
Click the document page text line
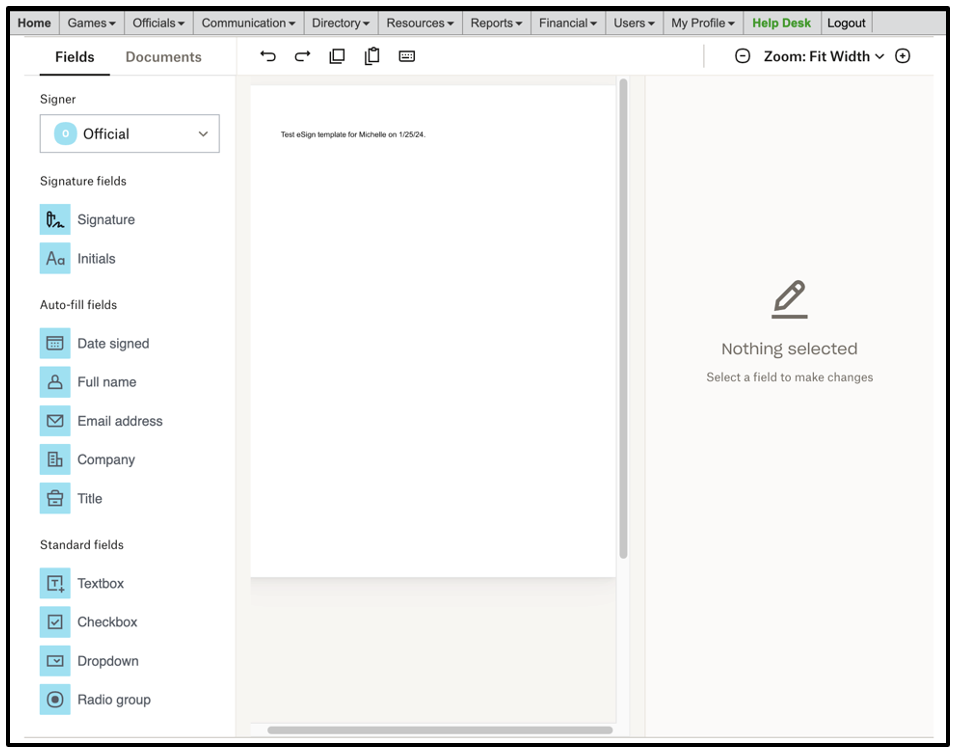tap(353, 134)
